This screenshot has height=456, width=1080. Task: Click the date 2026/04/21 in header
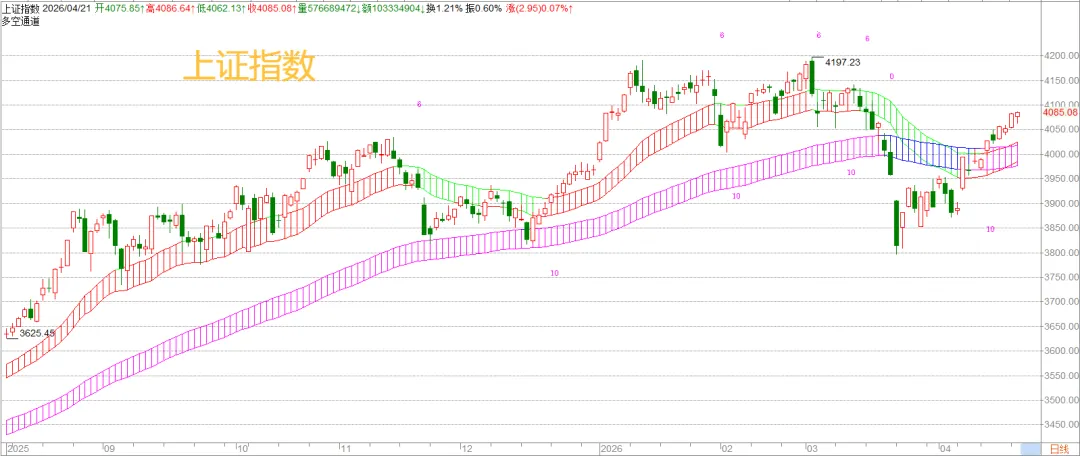click(x=67, y=8)
